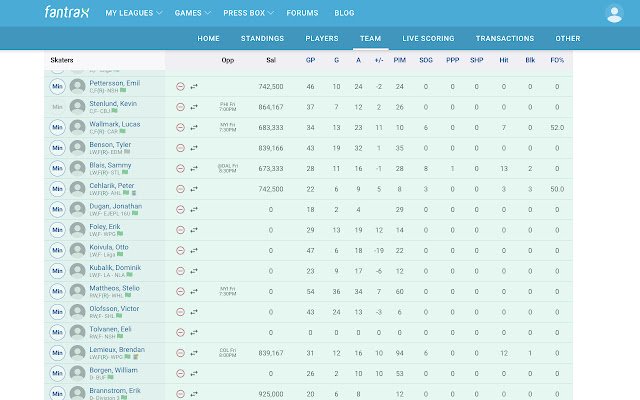Expand the GAMES dropdown
Viewport: 640px width, 400px height.
tap(192, 13)
